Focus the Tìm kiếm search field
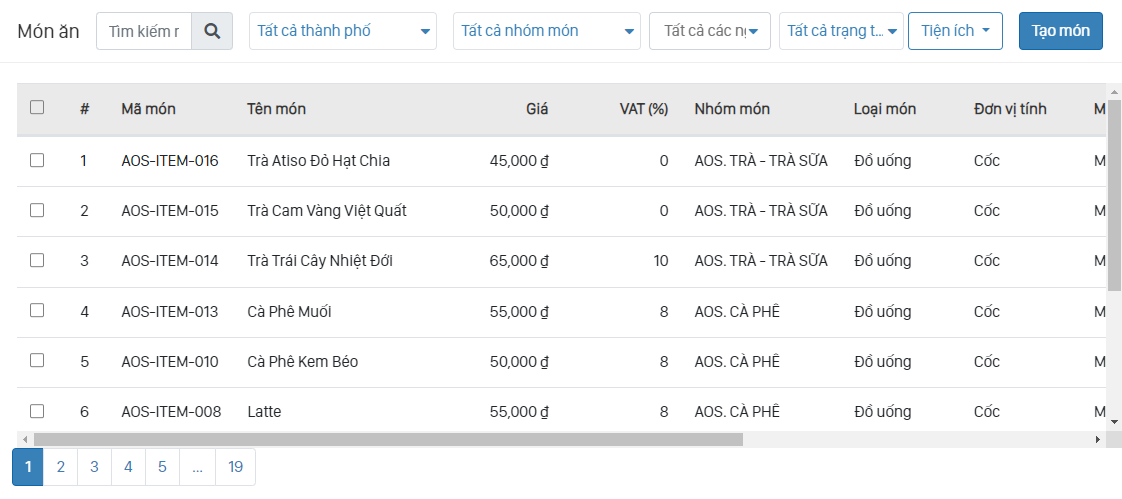Viewport: 1122px width, 499px height. click(144, 31)
